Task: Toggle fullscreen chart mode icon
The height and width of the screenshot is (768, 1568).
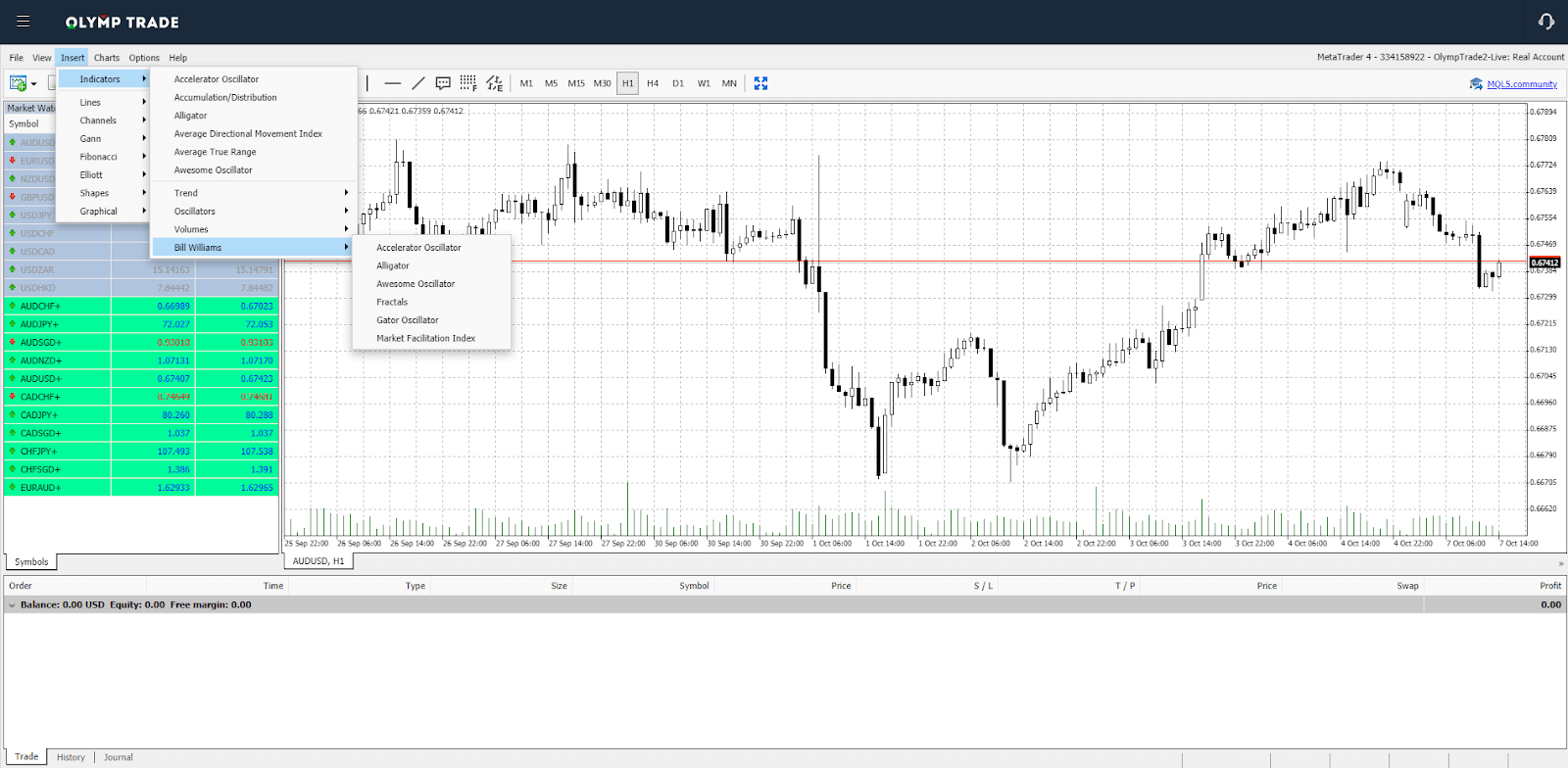Action: tap(760, 83)
